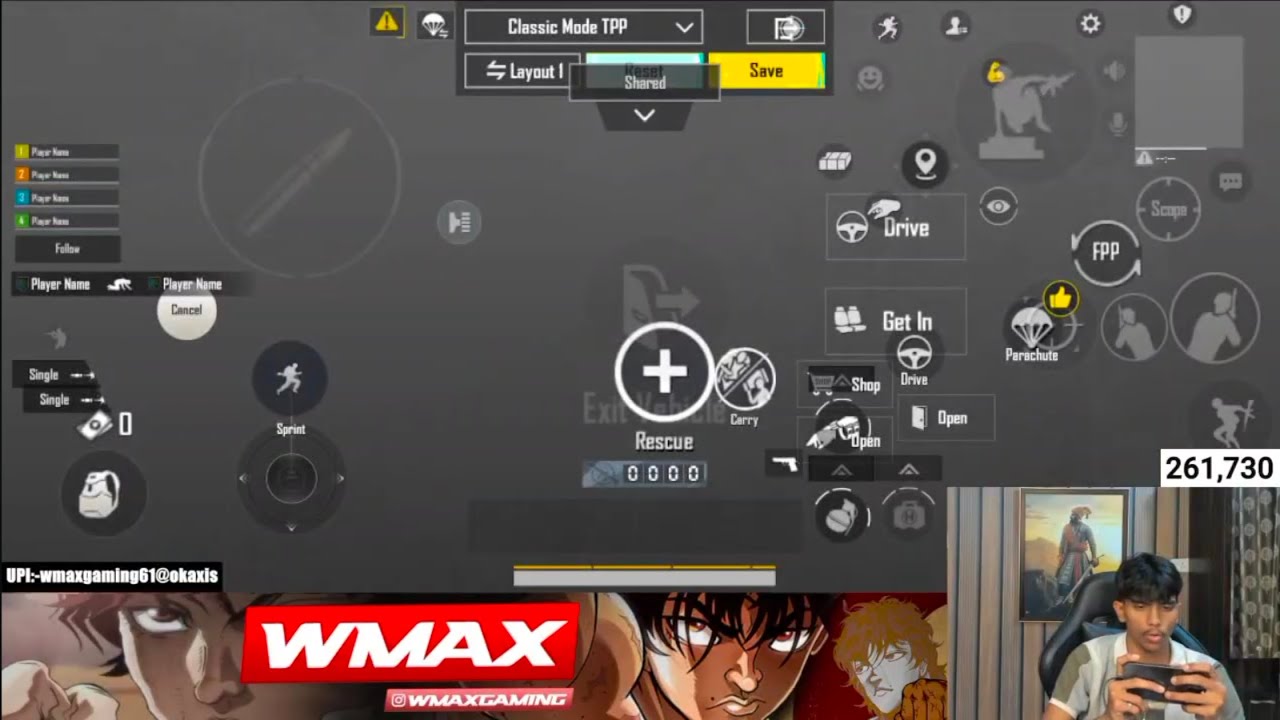Tap the Rescue plus-sign button

click(x=664, y=372)
